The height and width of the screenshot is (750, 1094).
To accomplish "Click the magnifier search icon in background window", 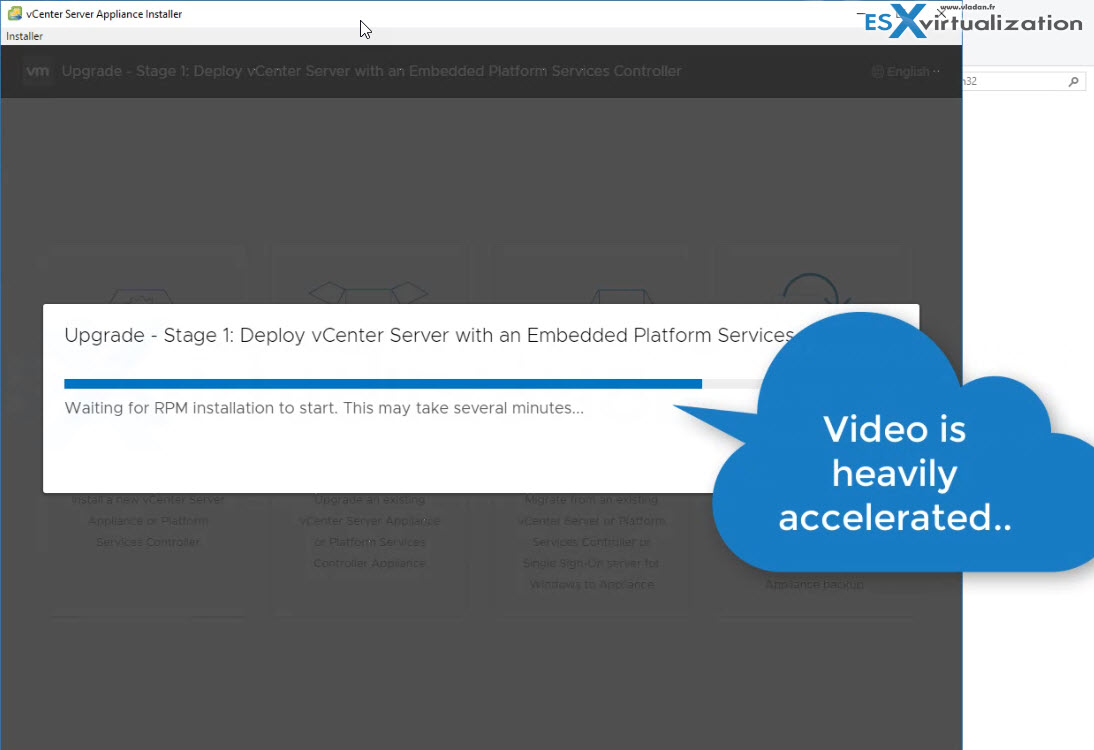I will point(1074,82).
